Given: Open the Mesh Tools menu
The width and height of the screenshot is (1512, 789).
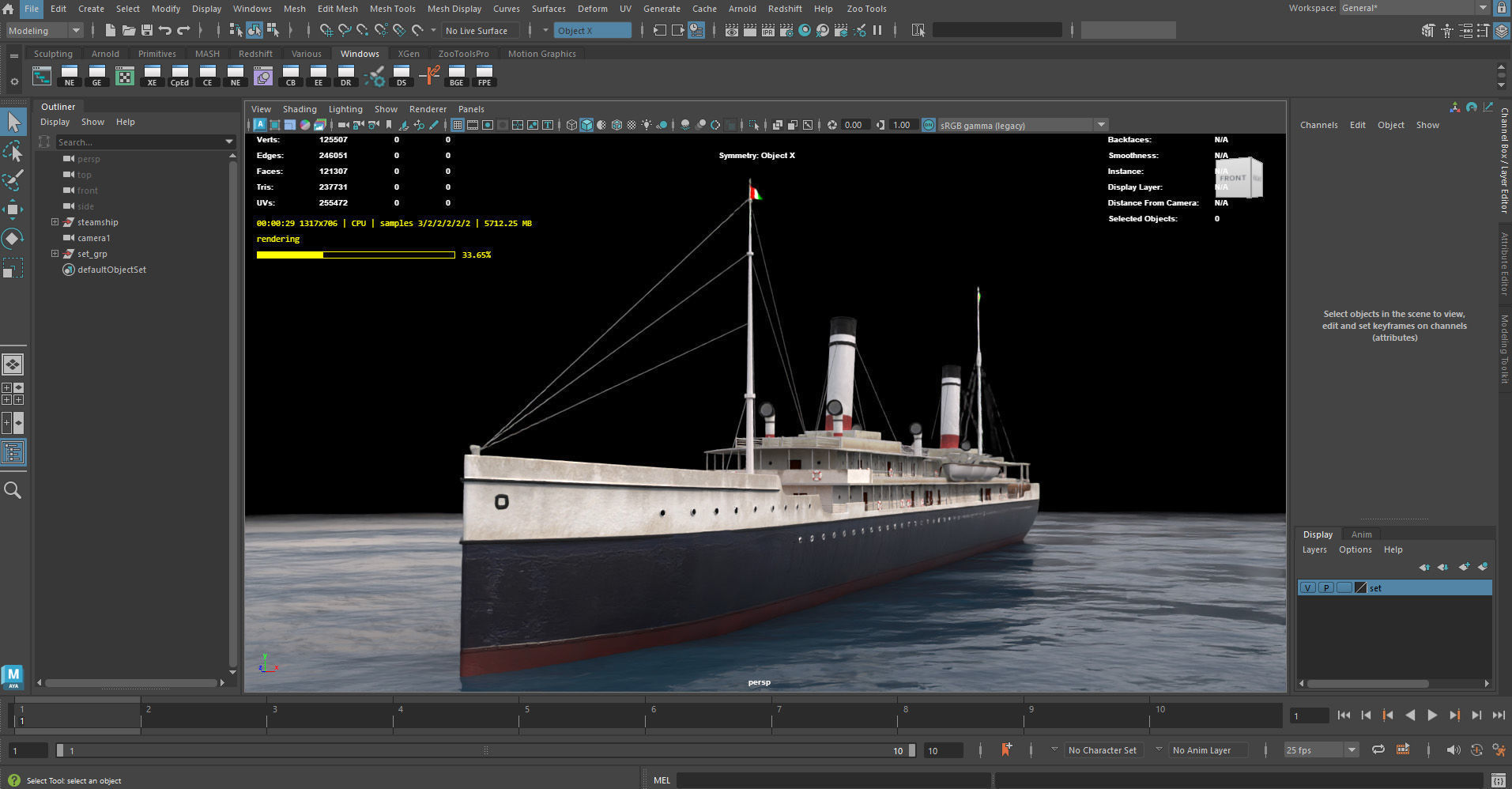Looking at the screenshot, I should 392,9.
